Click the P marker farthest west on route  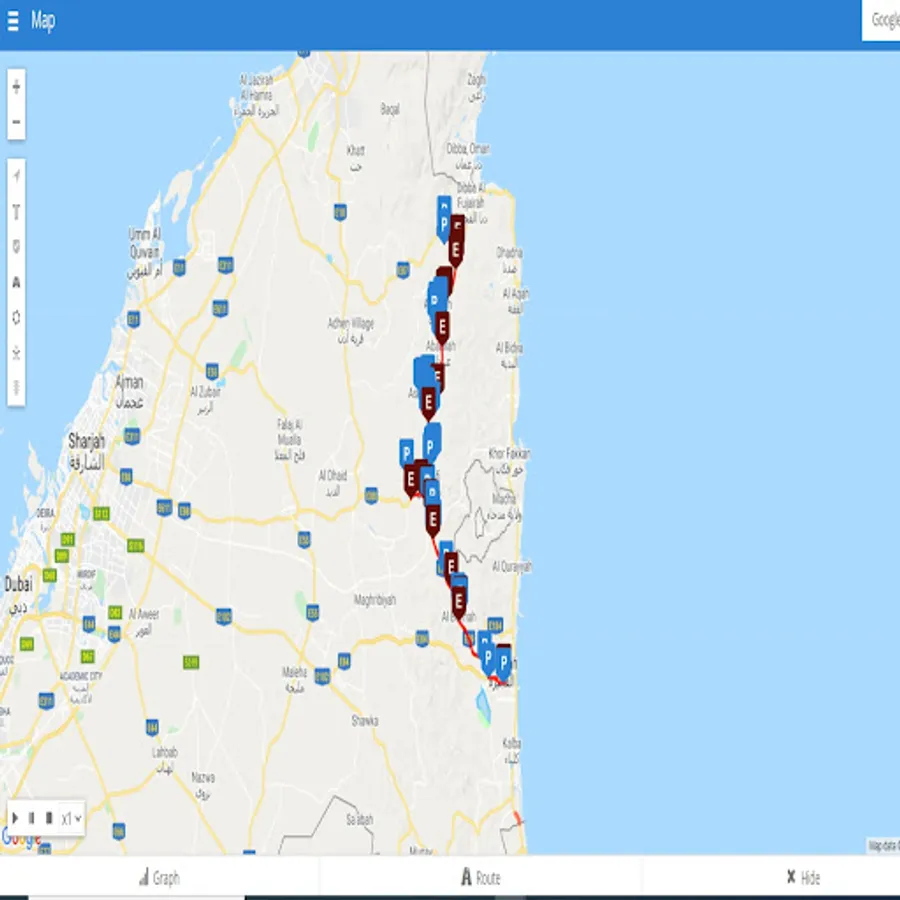pos(406,453)
